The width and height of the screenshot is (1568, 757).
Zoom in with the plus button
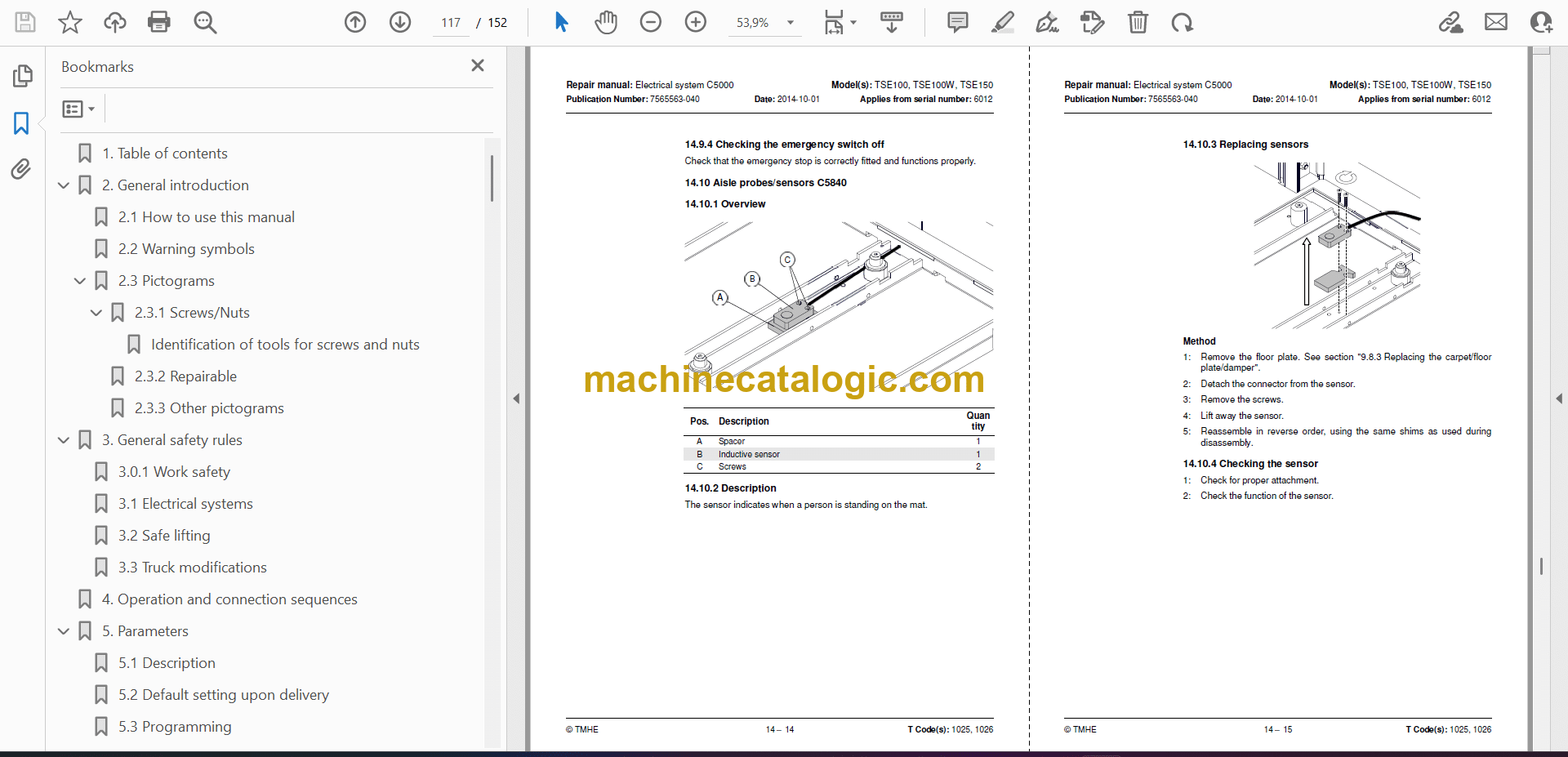(x=696, y=22)
